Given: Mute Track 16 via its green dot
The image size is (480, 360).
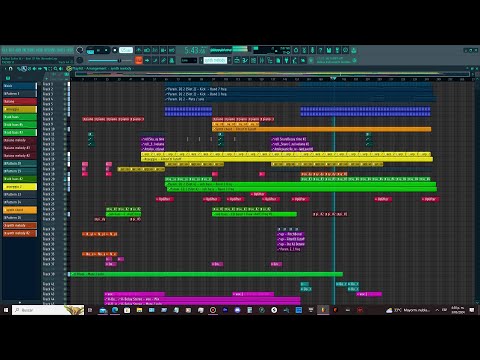Looking at the screenshot, I should pos(65,159).
